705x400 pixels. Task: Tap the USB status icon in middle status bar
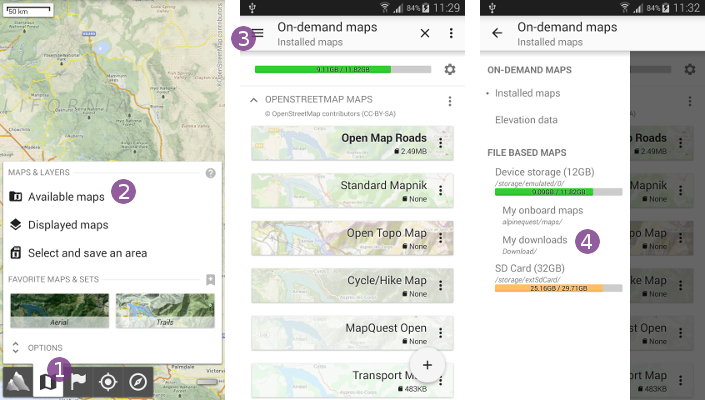coord(252,8)
